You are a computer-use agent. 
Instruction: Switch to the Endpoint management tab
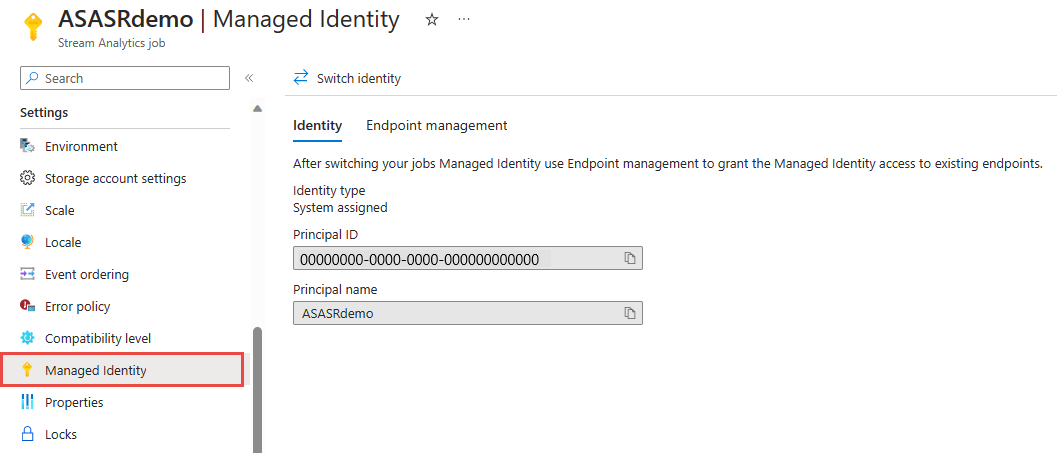[x=436, y=126]
